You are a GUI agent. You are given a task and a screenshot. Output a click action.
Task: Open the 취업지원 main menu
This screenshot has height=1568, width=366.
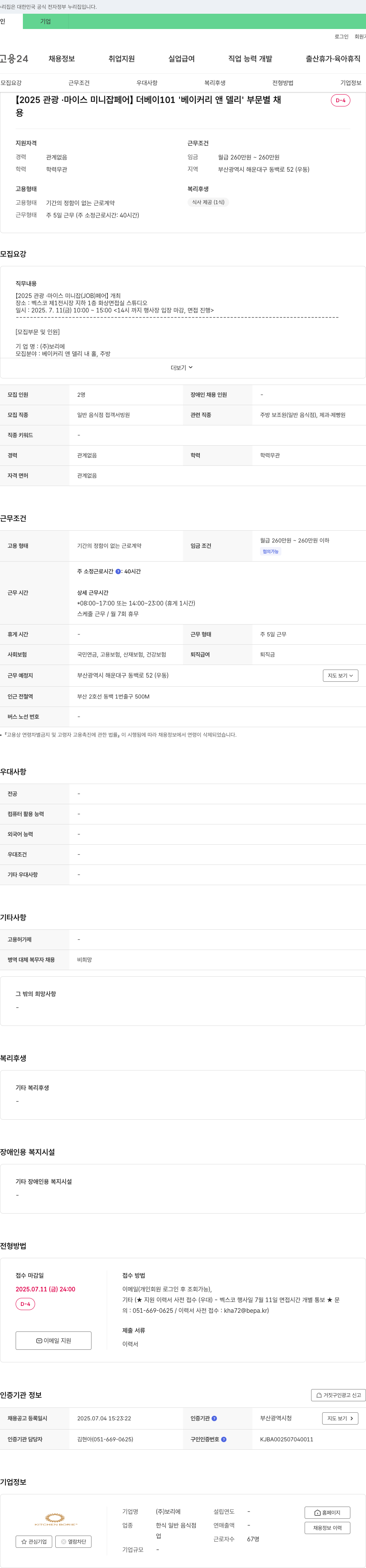[122, 58]
